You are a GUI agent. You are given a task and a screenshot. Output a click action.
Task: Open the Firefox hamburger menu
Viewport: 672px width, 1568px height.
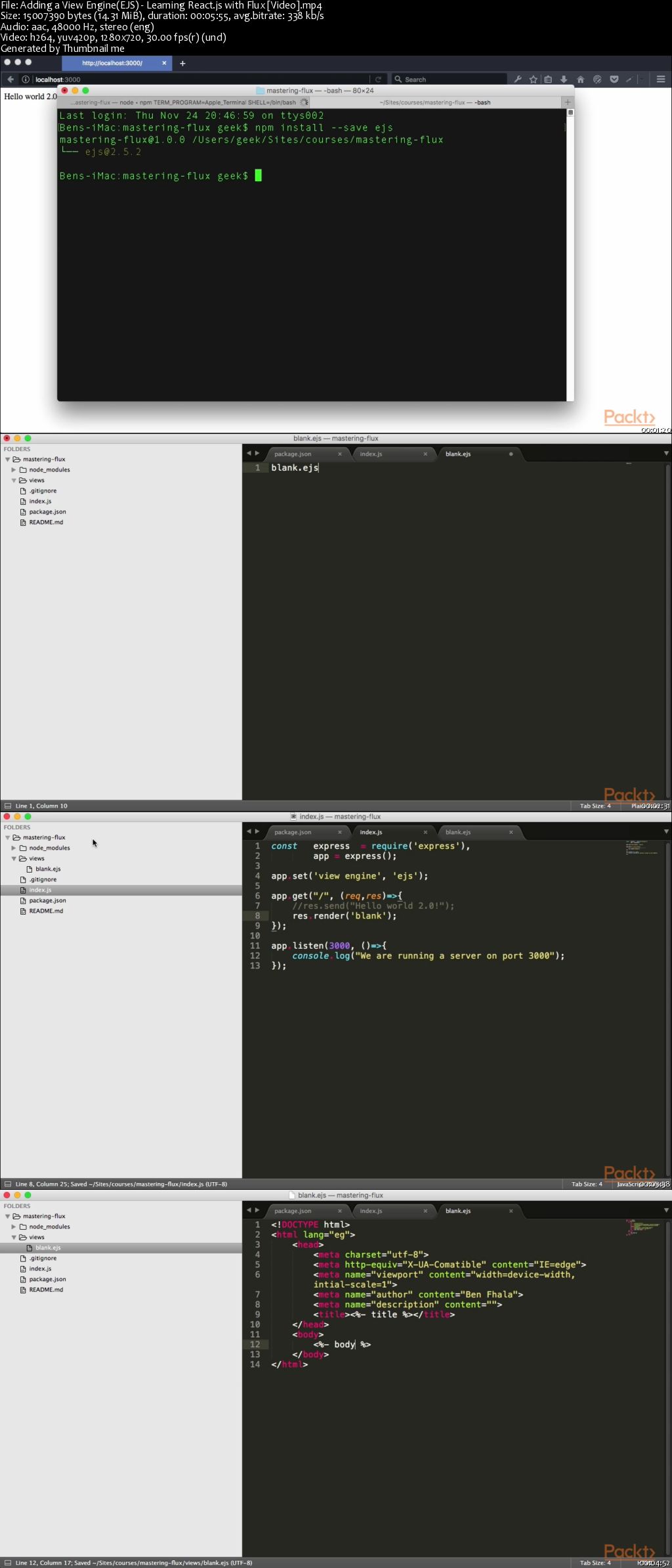pos(661,79)
